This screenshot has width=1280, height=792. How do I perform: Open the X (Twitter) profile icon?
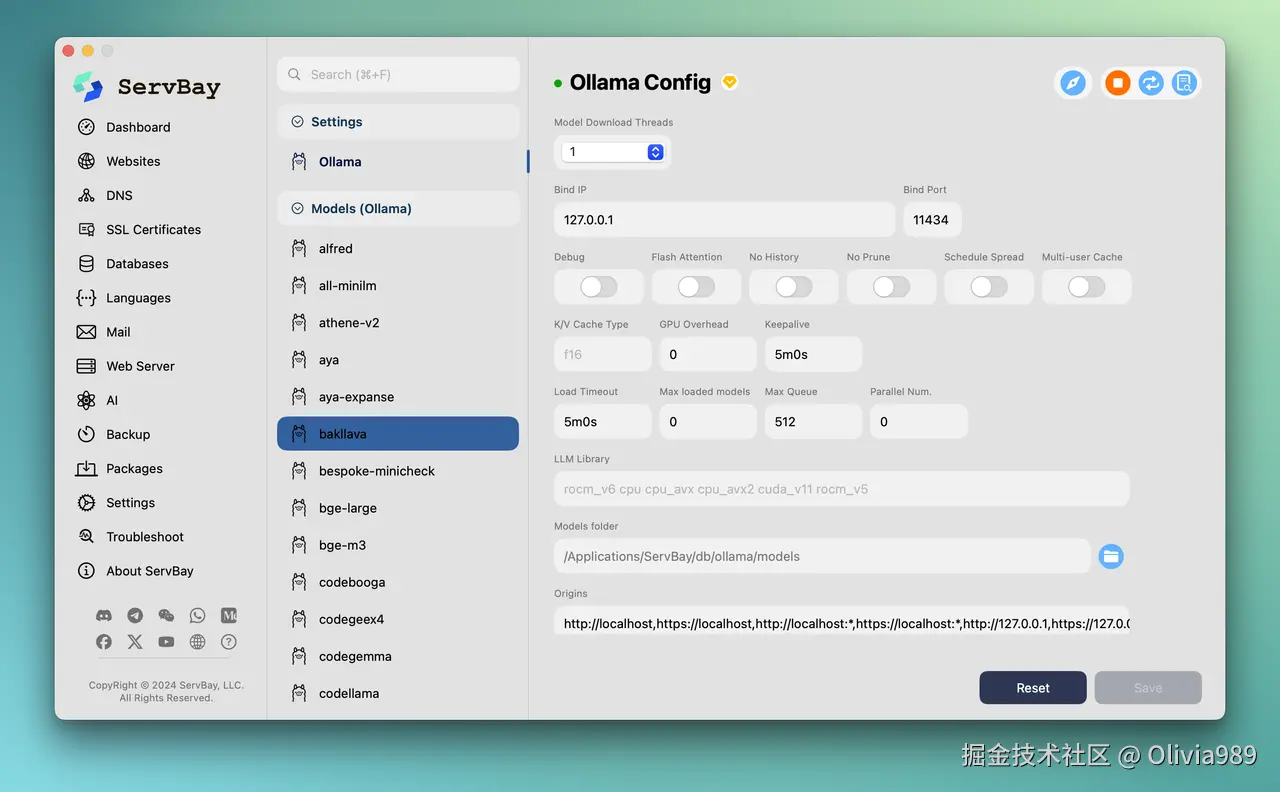click(135, 642)
